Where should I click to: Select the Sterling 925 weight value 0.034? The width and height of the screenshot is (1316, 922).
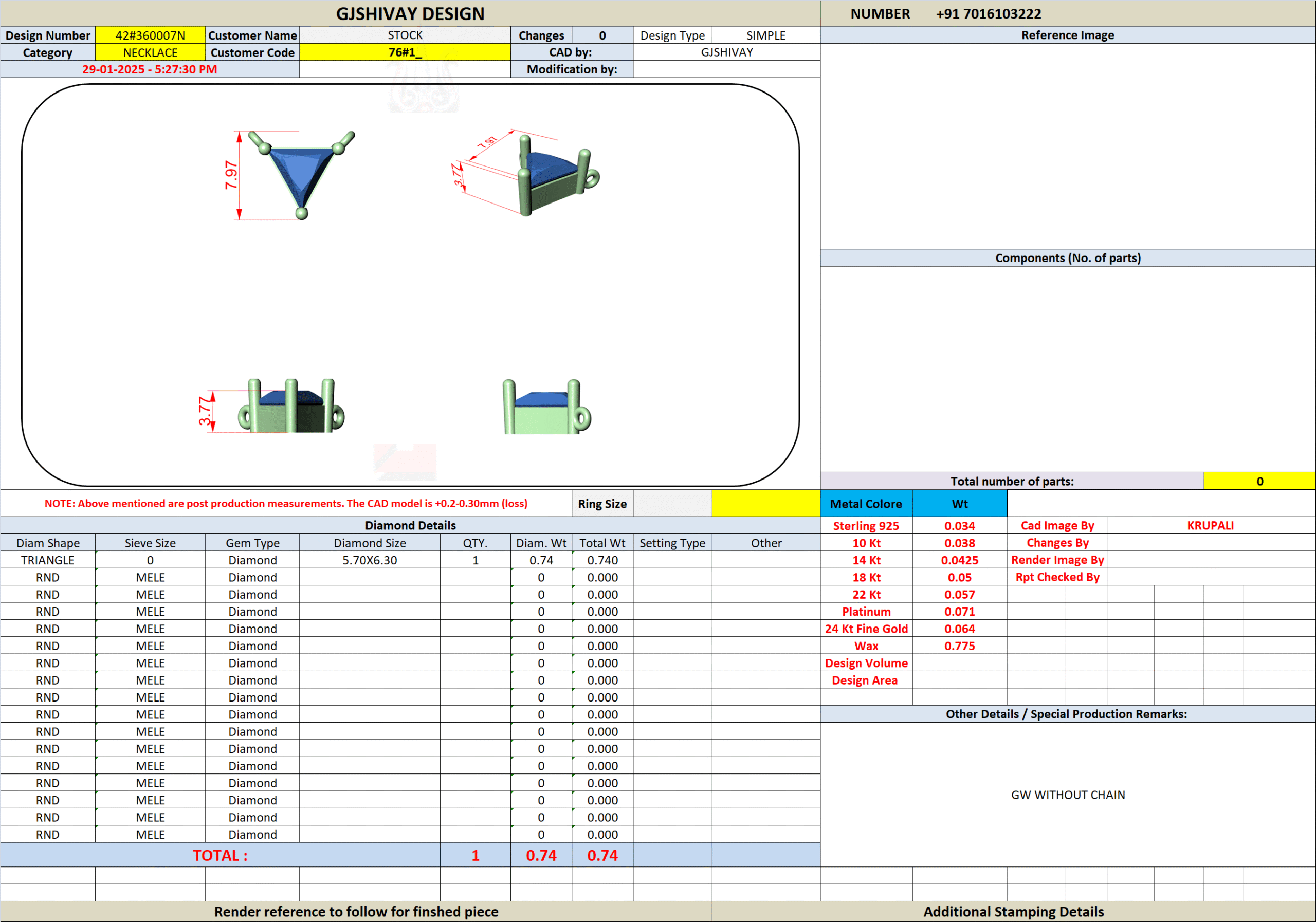tap(959, 525)
